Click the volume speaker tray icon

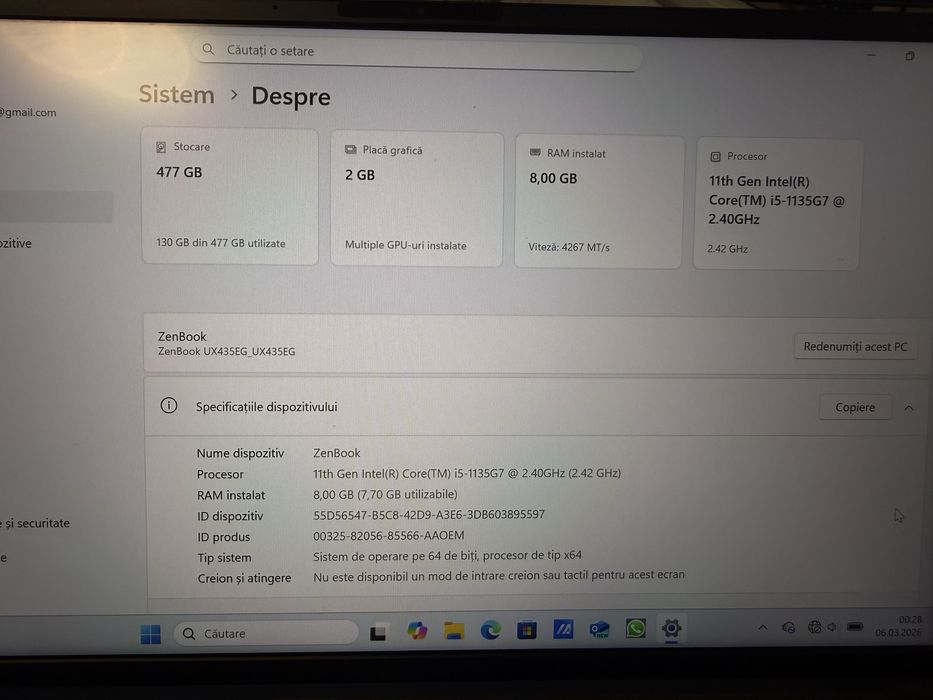[832, 627]
